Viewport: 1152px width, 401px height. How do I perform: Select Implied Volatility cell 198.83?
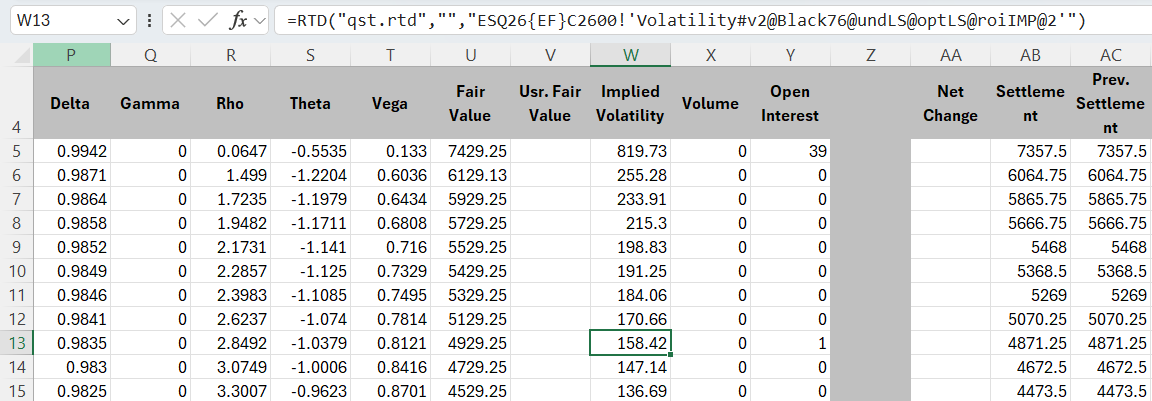(630, 247)
